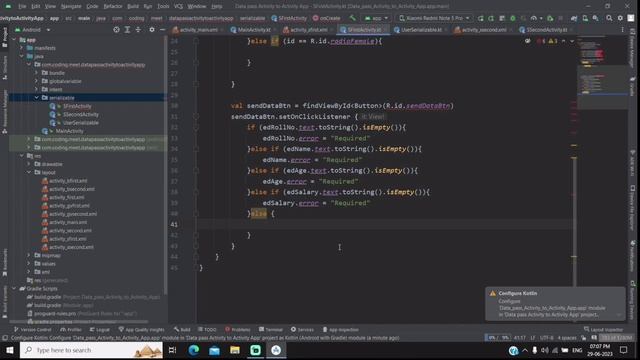Click the onCreate breadcrumb in navigation bar
640x360 pixels.
327,18
